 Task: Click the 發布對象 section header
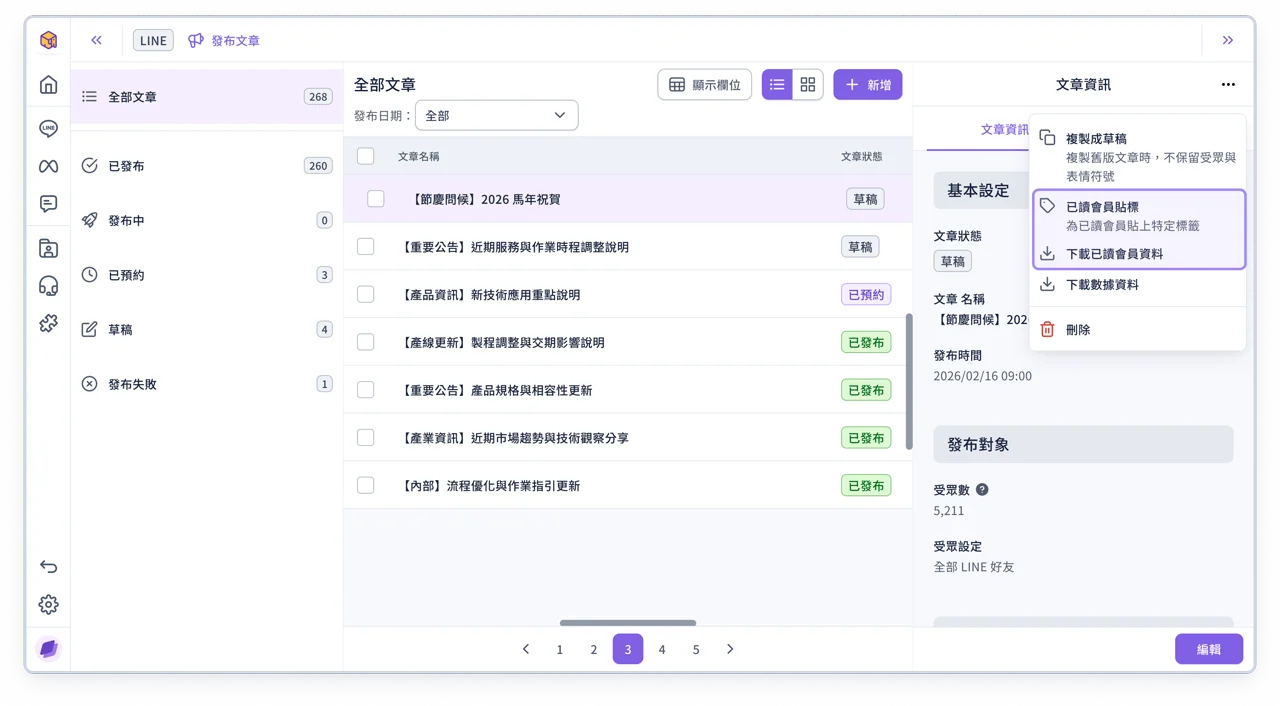[x=1083, y=445]
